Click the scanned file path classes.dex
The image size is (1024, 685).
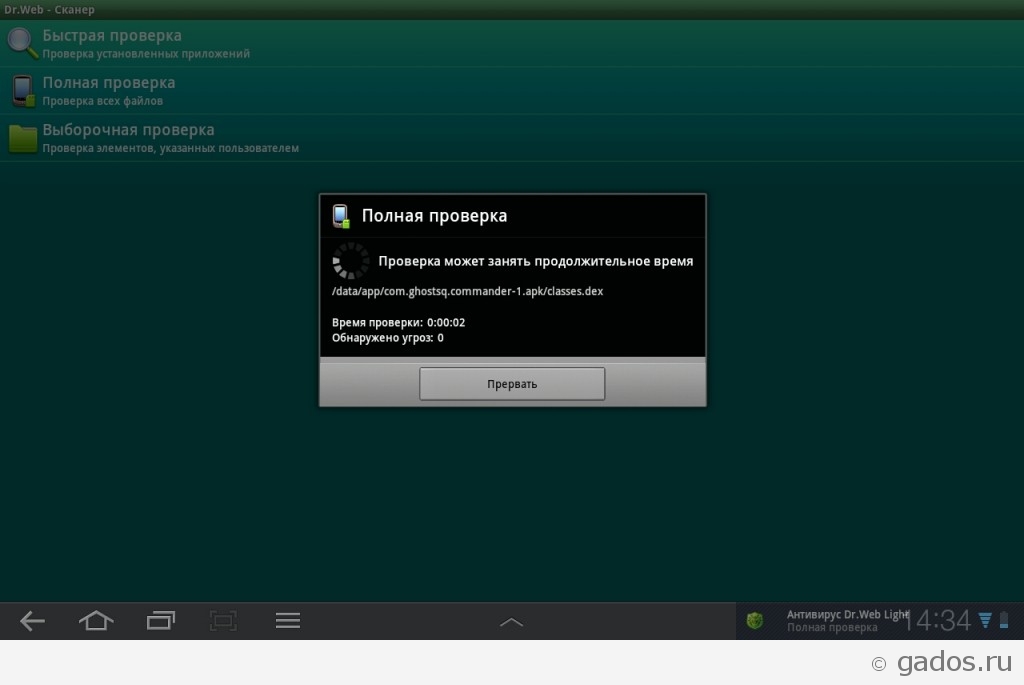pos(468,291)
